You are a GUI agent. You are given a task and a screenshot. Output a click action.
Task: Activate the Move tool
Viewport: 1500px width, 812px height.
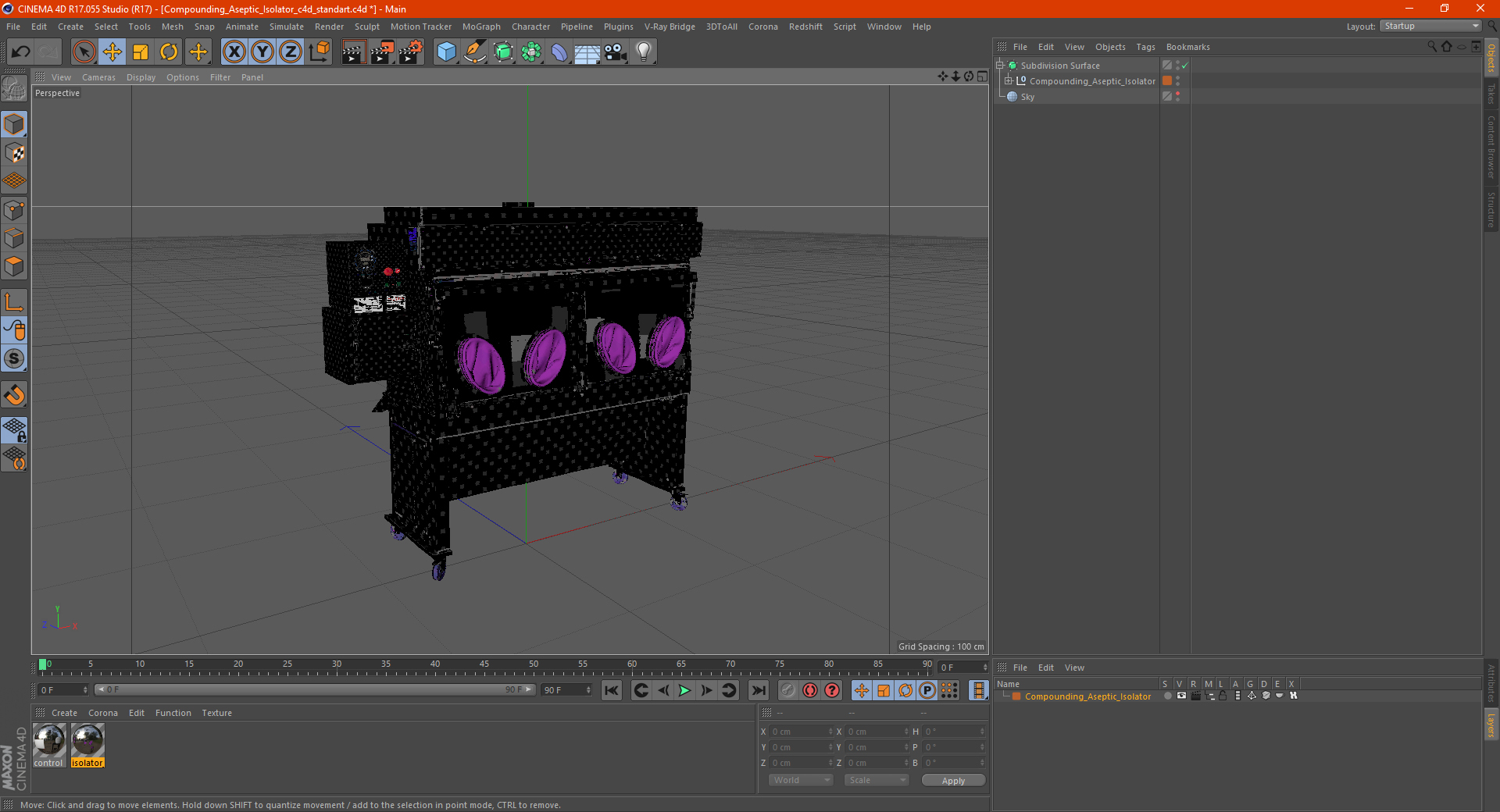pos(112,52)
